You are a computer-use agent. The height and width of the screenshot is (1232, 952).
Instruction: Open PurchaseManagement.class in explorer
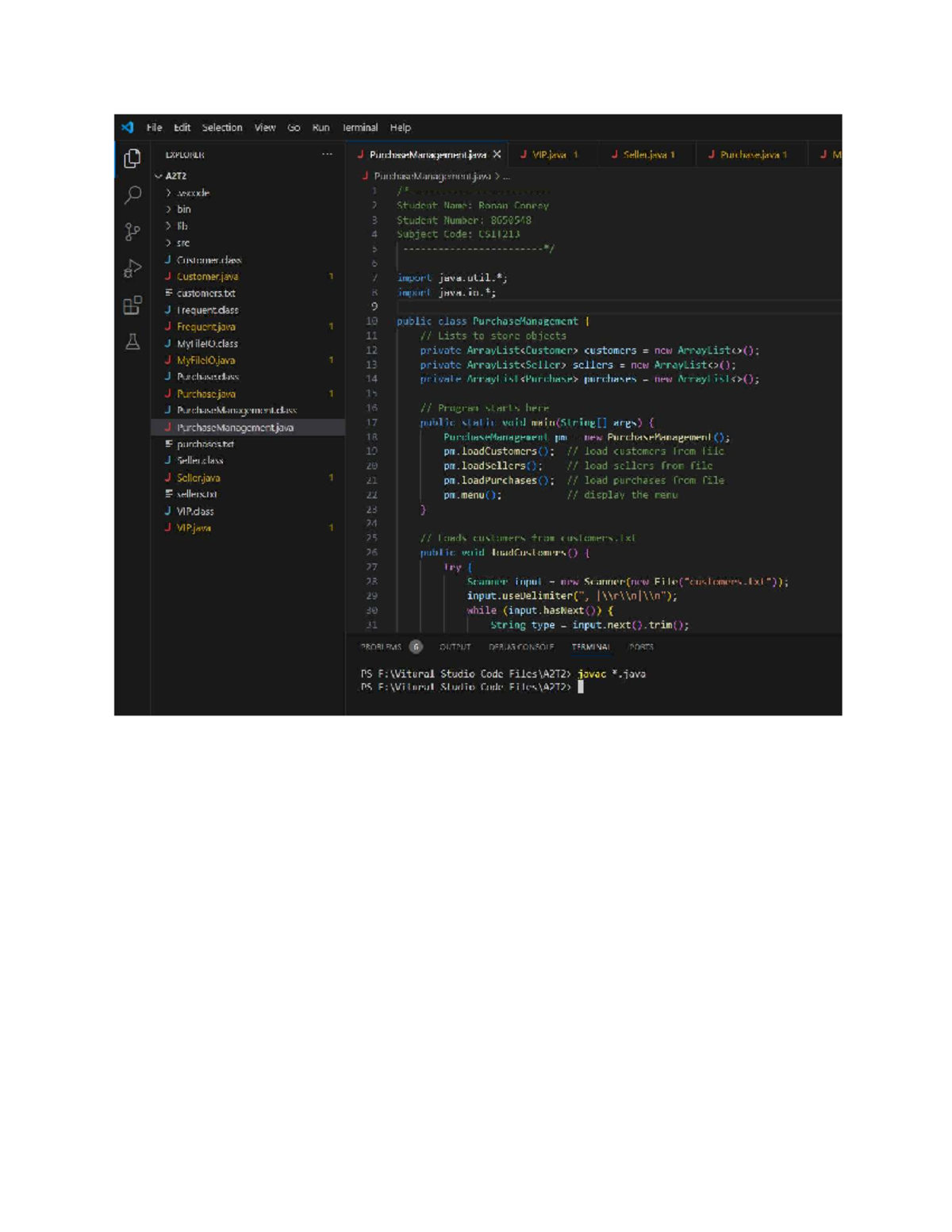point(248,410)
